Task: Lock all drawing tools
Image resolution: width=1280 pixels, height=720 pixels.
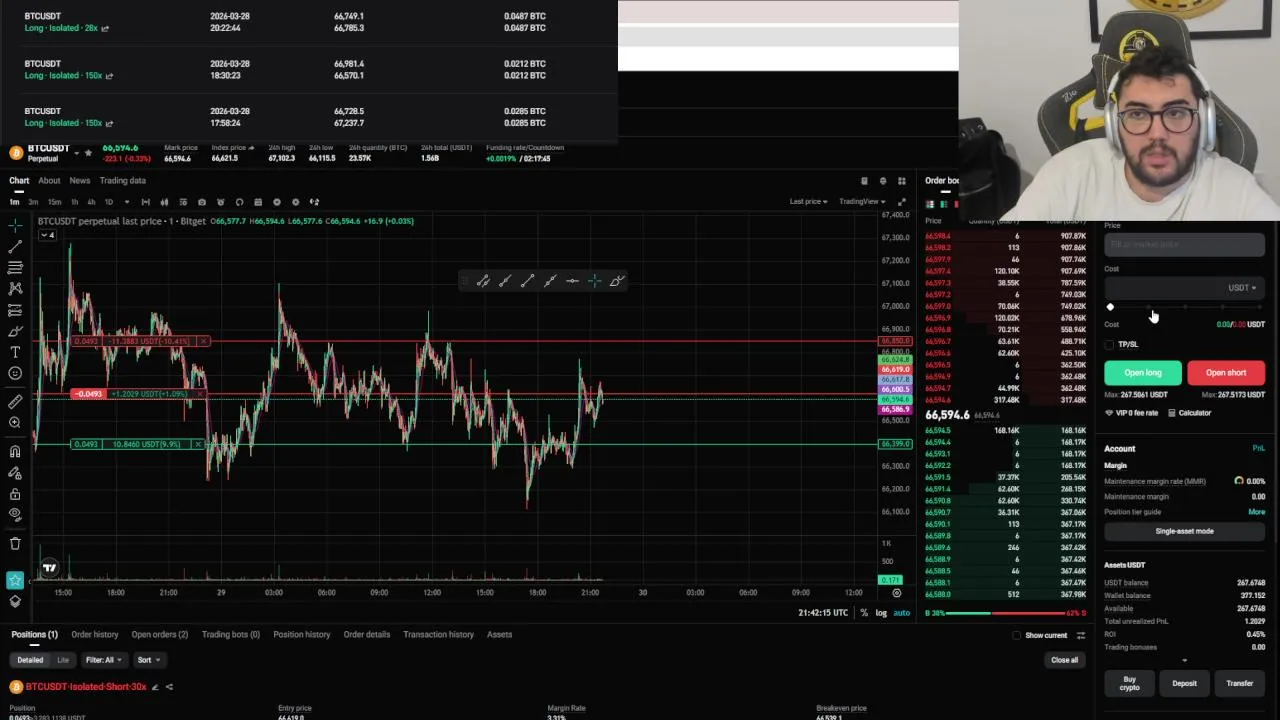Action: 15,494
